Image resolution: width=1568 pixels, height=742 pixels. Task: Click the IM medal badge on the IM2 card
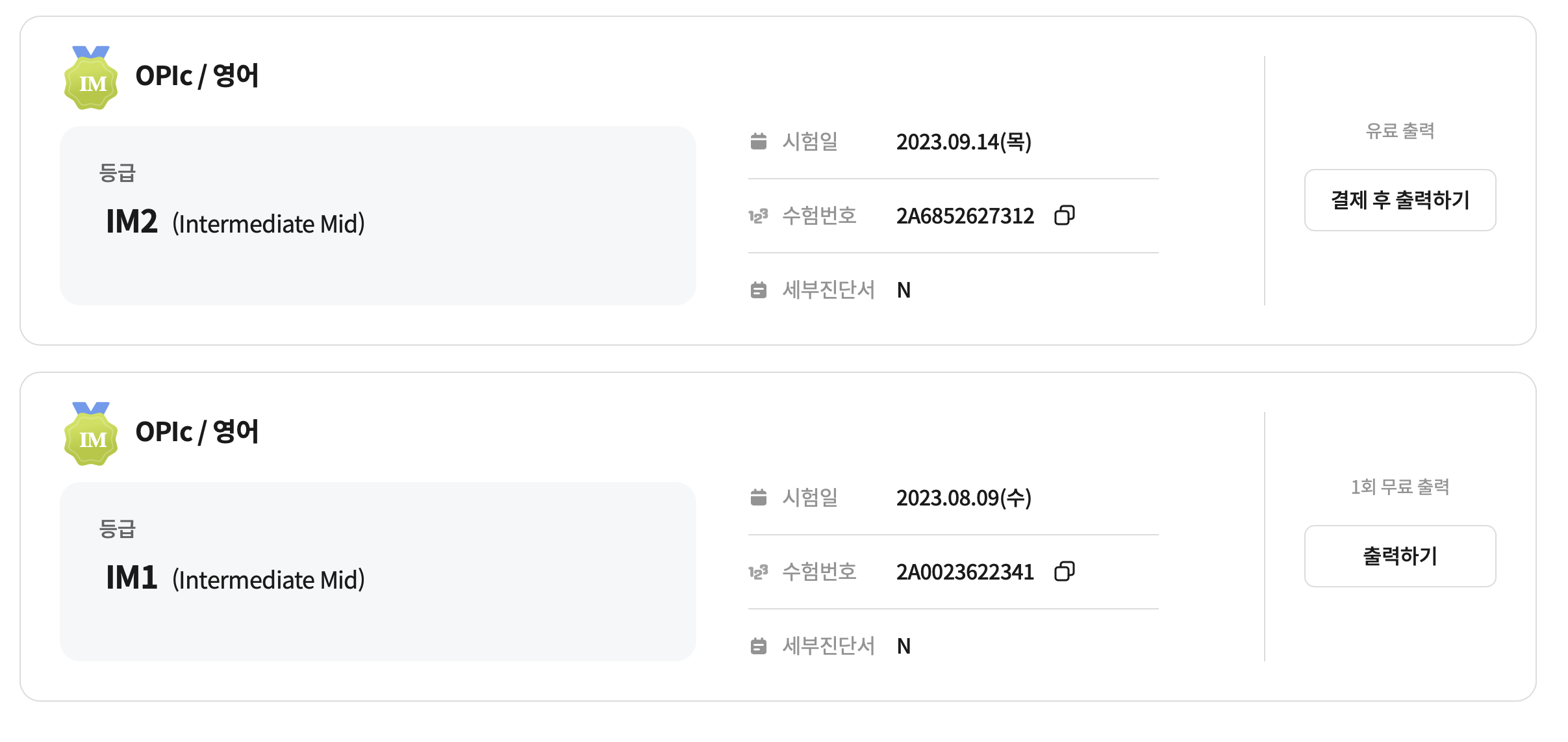[91, 78]
